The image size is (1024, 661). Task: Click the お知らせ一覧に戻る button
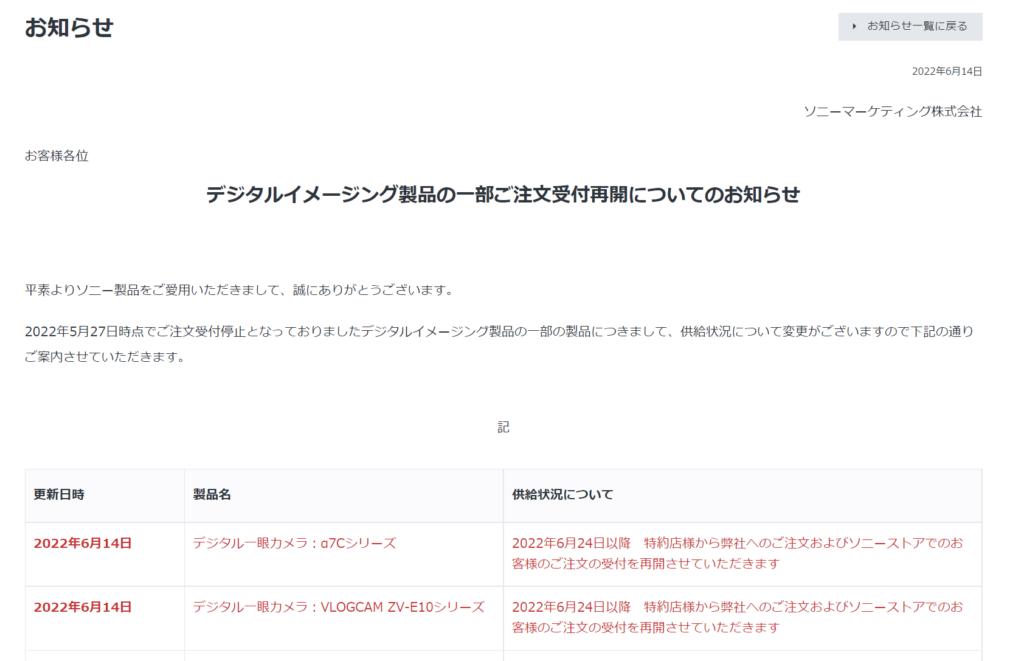pyautogui.click(x=910, y=27)
